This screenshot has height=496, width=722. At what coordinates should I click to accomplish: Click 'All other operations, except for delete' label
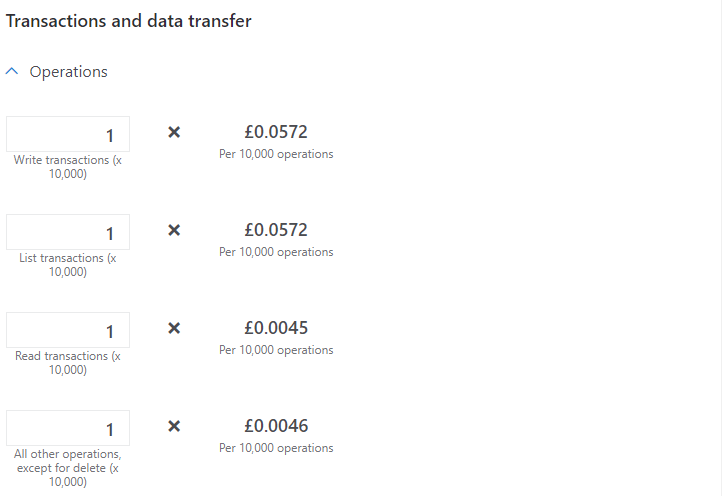tap(68, 461)
